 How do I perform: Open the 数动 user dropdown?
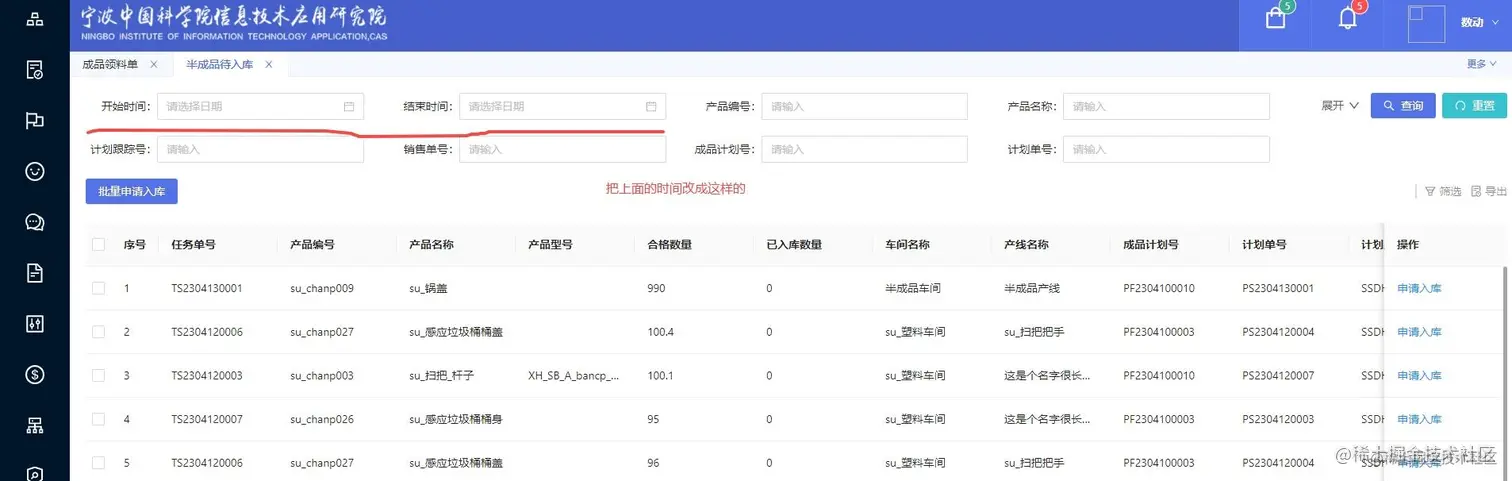click(1478, 23)
